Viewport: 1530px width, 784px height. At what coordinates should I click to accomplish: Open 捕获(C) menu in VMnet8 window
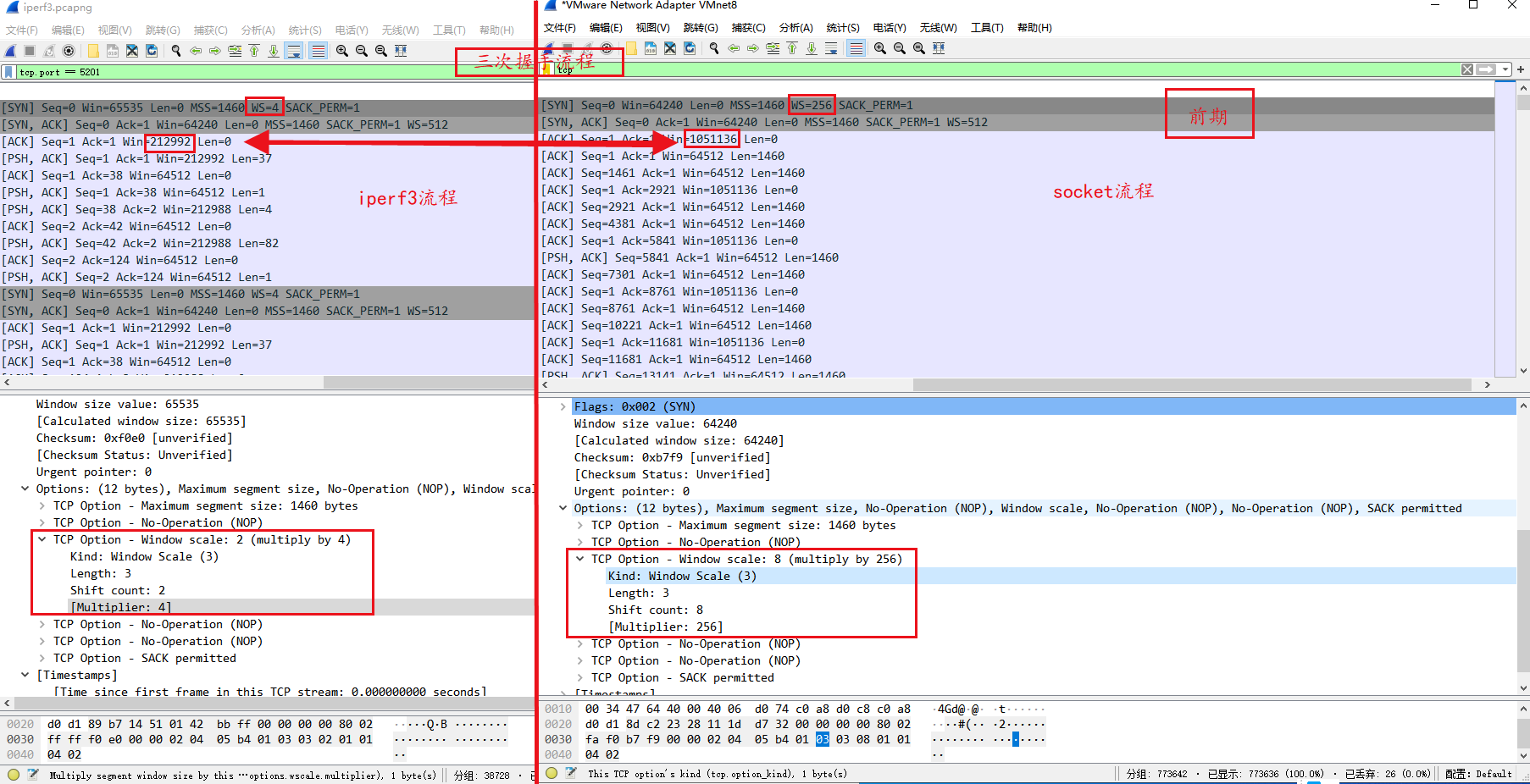(x=748, y=28)
